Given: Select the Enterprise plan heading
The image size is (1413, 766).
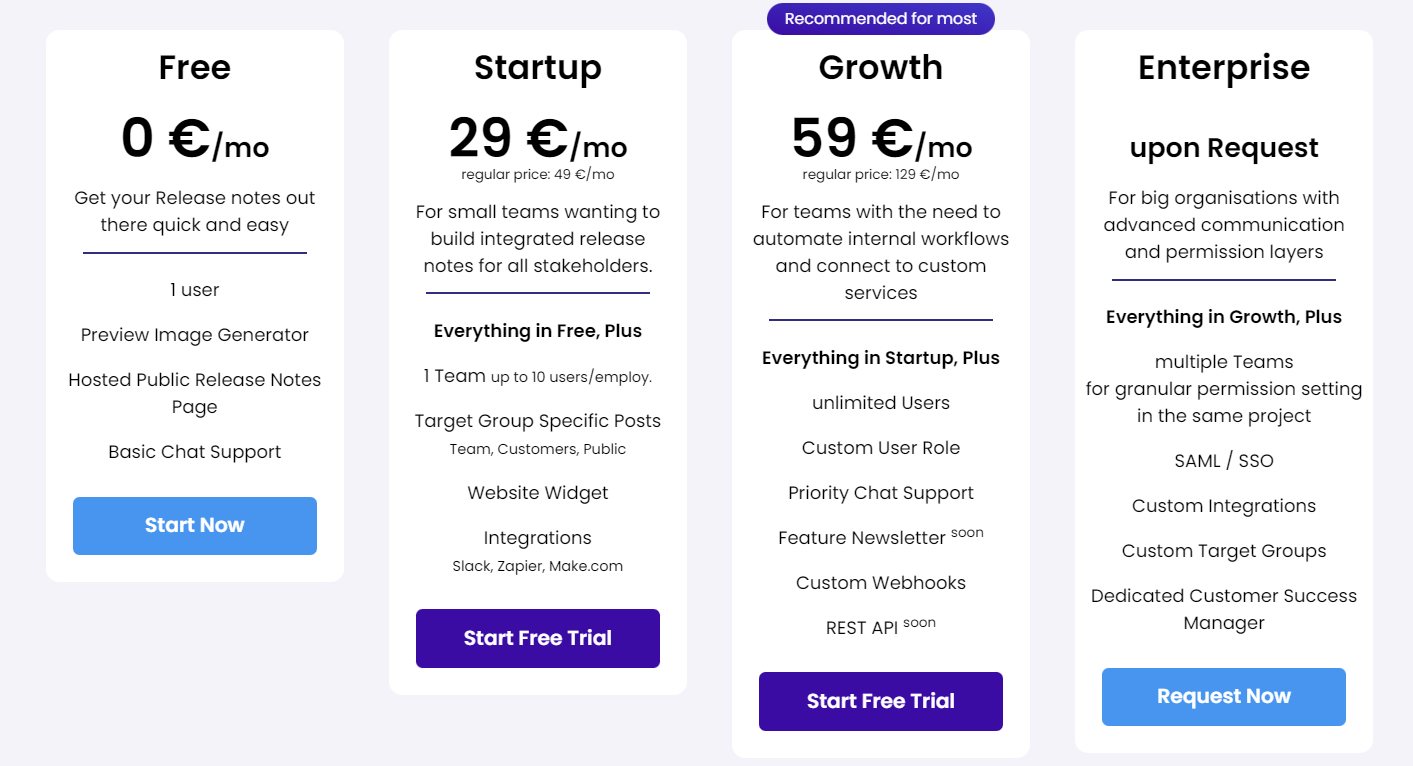Looking at the screenshot, I should coord(1224,68).
